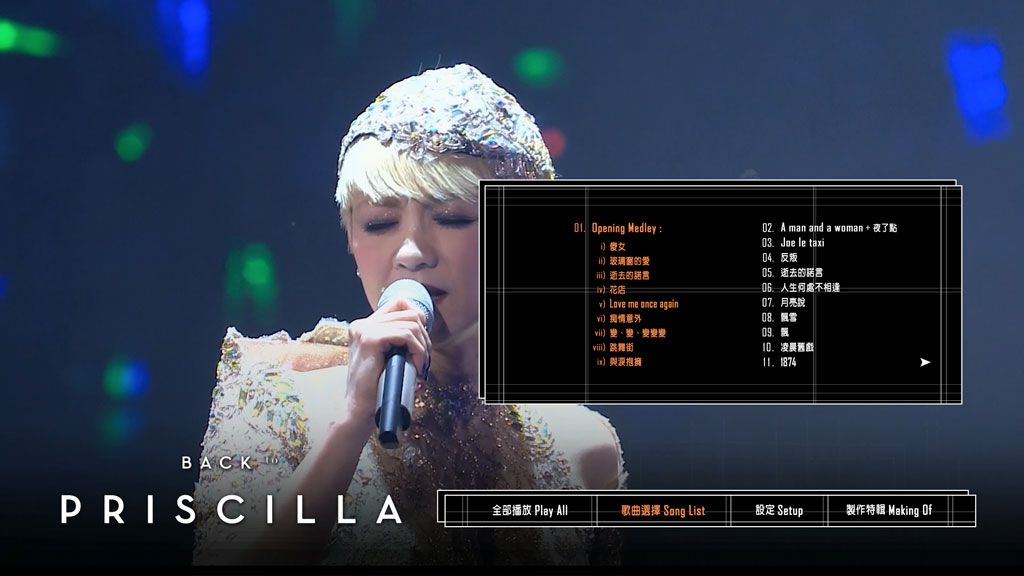Viewport: 1024px width, 576px height.
Task: Play track 01 Opening Medley
Action: tap(618, 228)
